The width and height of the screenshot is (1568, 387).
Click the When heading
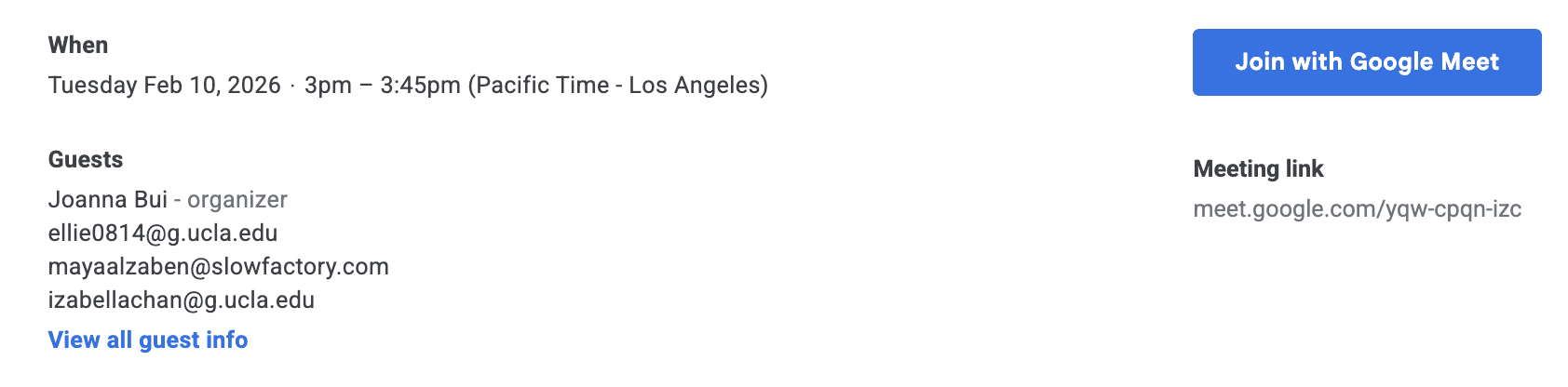coord(78,46)
